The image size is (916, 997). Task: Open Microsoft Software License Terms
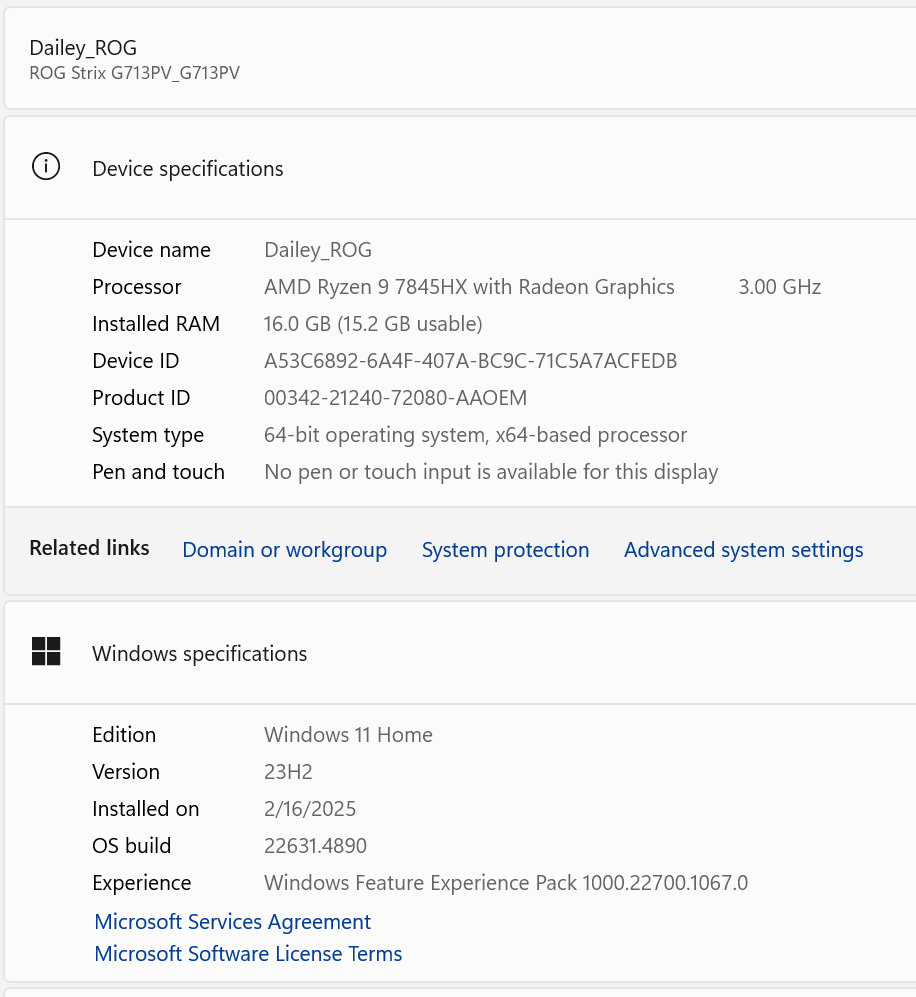pyautogui.click(x=248, y=954)
